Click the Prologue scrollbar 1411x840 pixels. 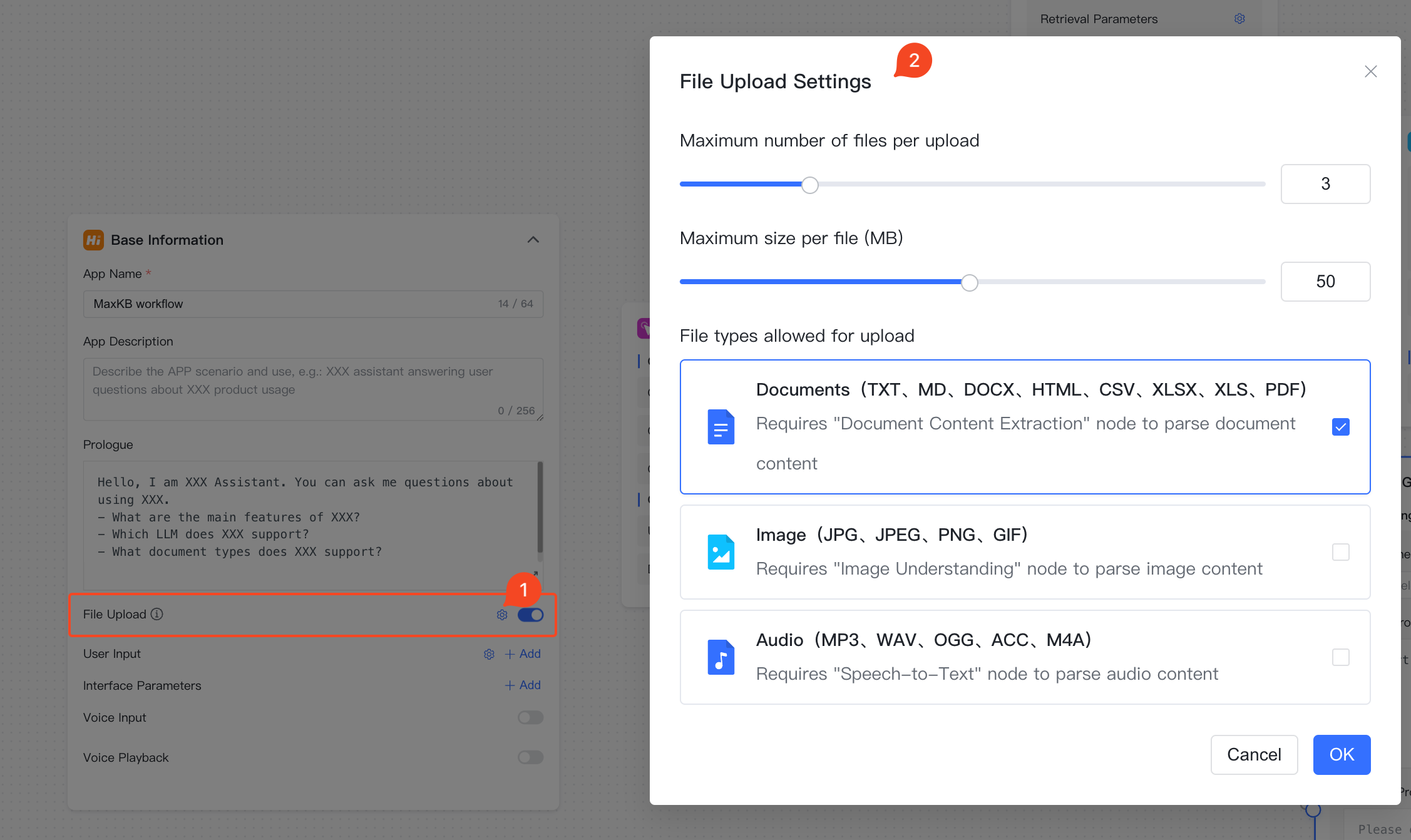540,508
